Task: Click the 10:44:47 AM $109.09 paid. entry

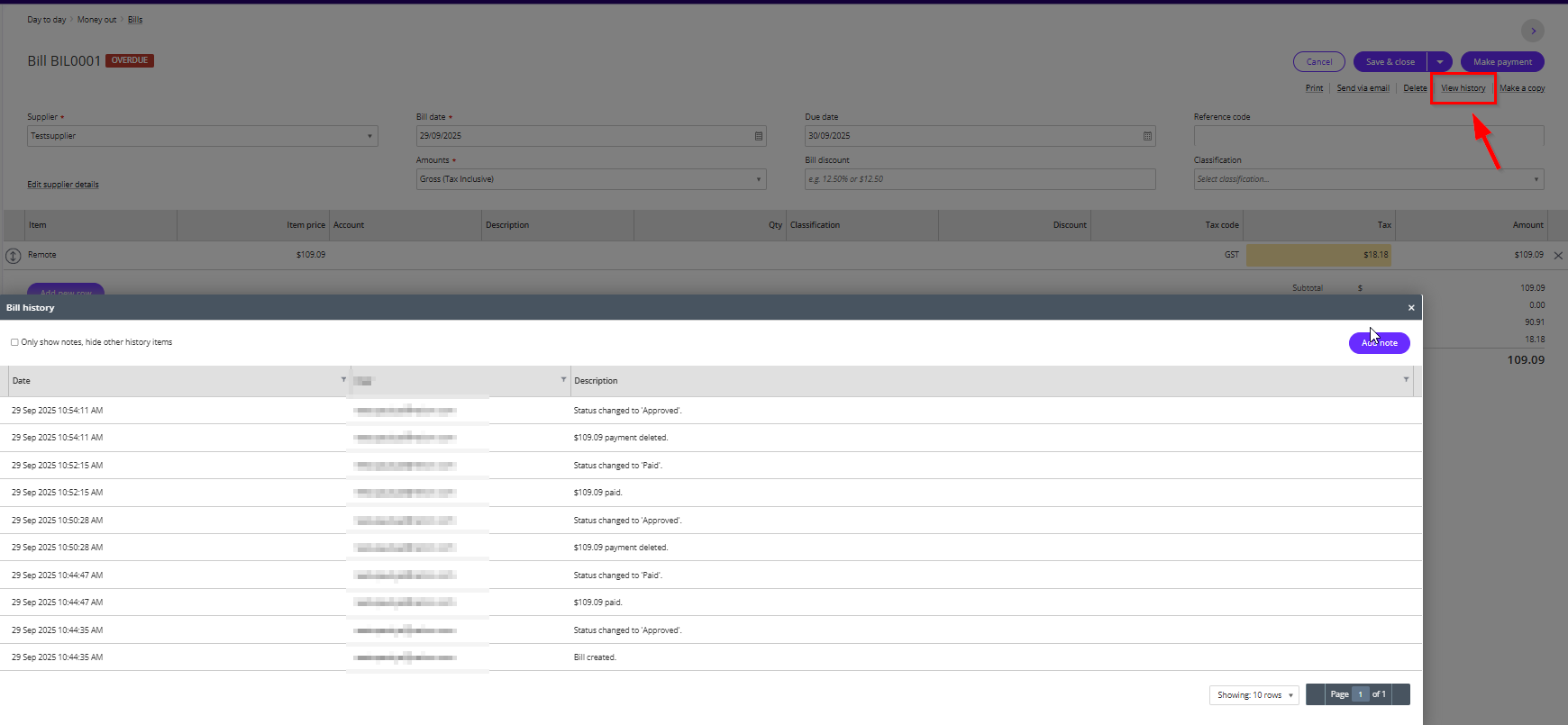Action: (711, 603)
